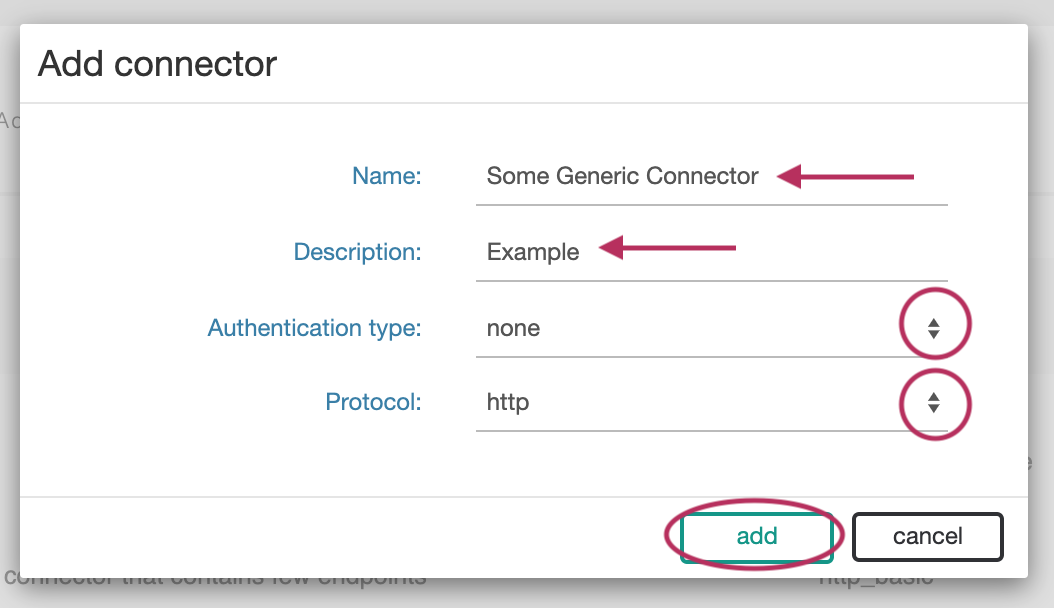This screenshot has height=608, width=1054.
Task: Click the add button
Action: point(756,536)
